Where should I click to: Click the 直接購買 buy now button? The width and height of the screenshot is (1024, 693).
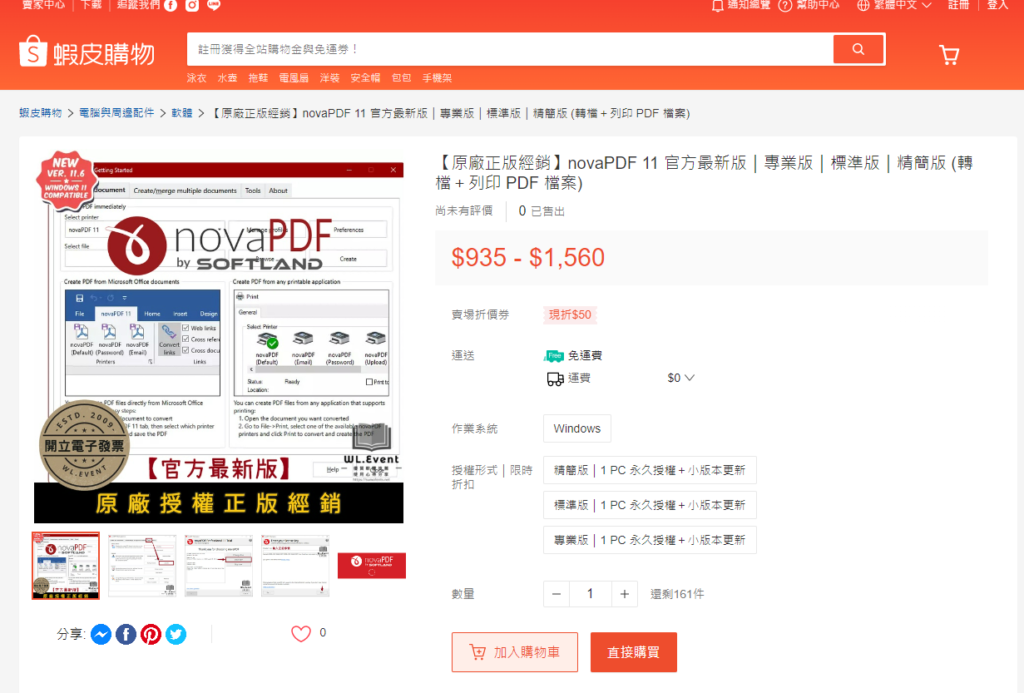click(x=633, y=652)
